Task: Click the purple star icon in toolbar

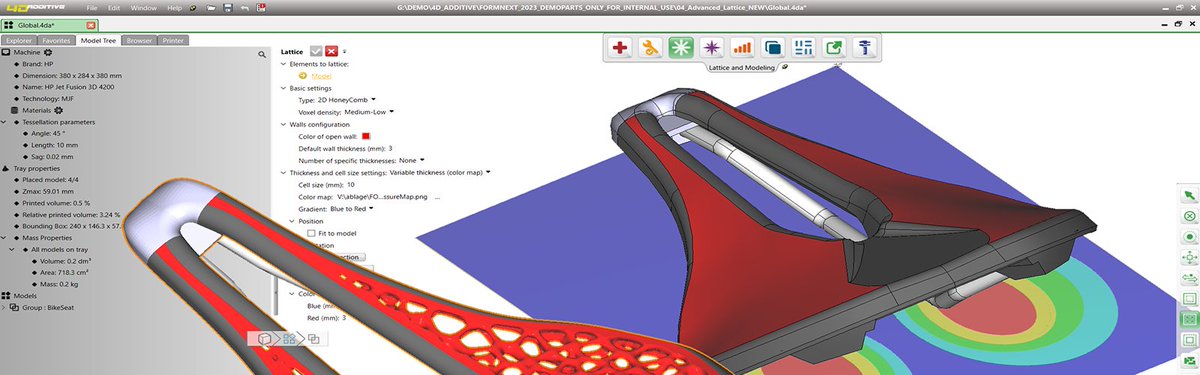Action: pyautogui.click(x=711, y=47)
